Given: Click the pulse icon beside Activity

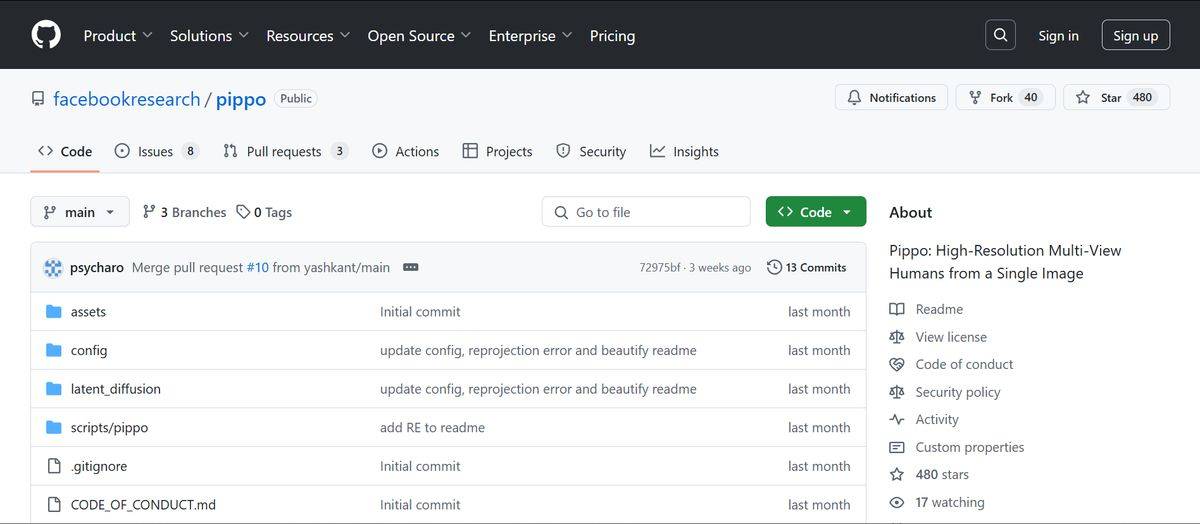Looking at the screenshot, I should (897, 420).
